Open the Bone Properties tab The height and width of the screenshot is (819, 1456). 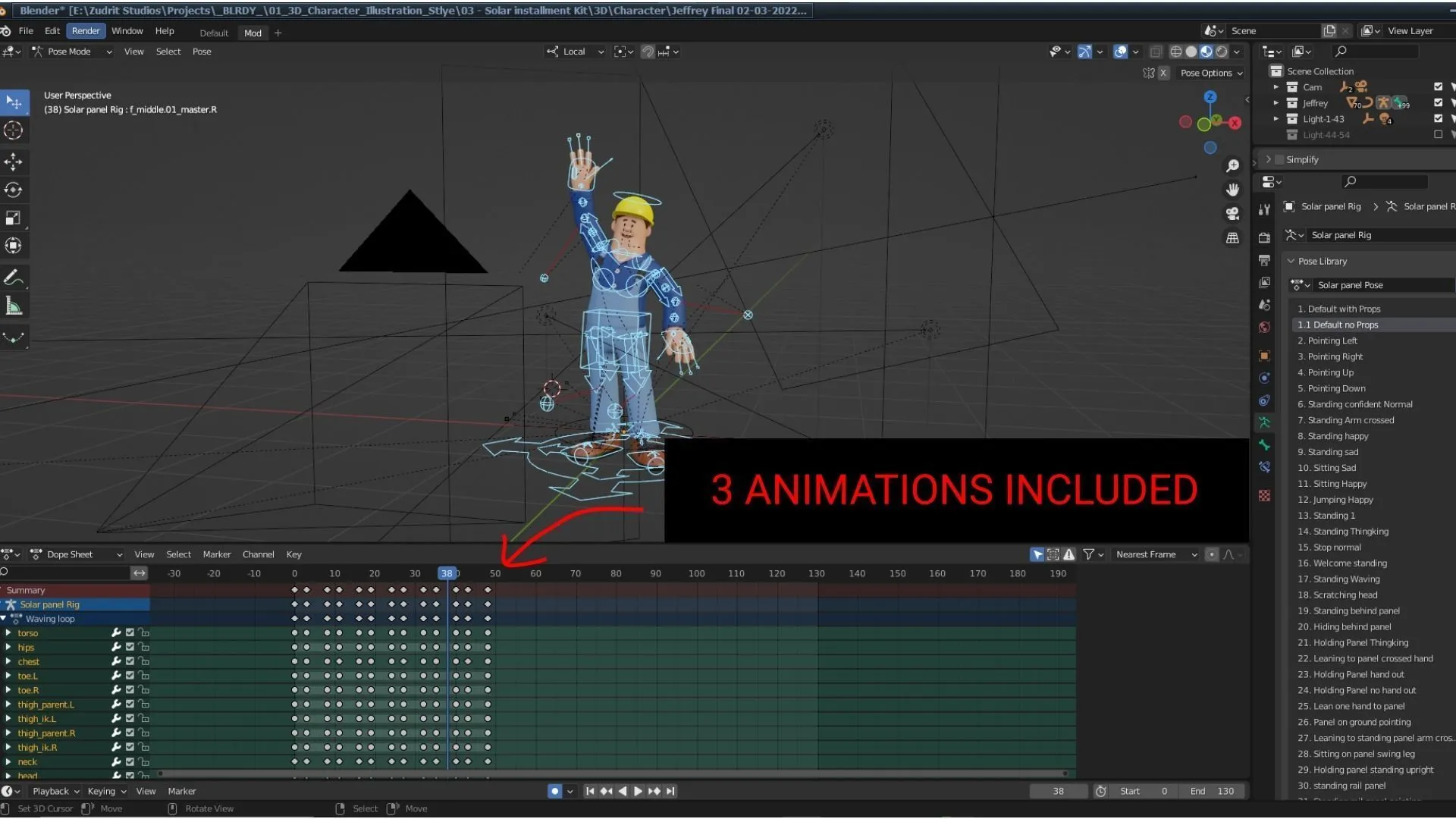coord(1264,445)
